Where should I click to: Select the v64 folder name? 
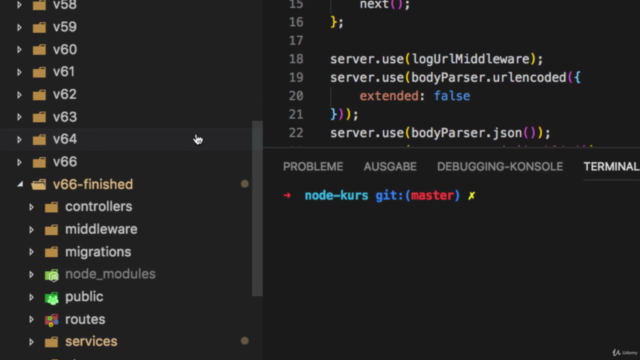click(x=65, y=139)
